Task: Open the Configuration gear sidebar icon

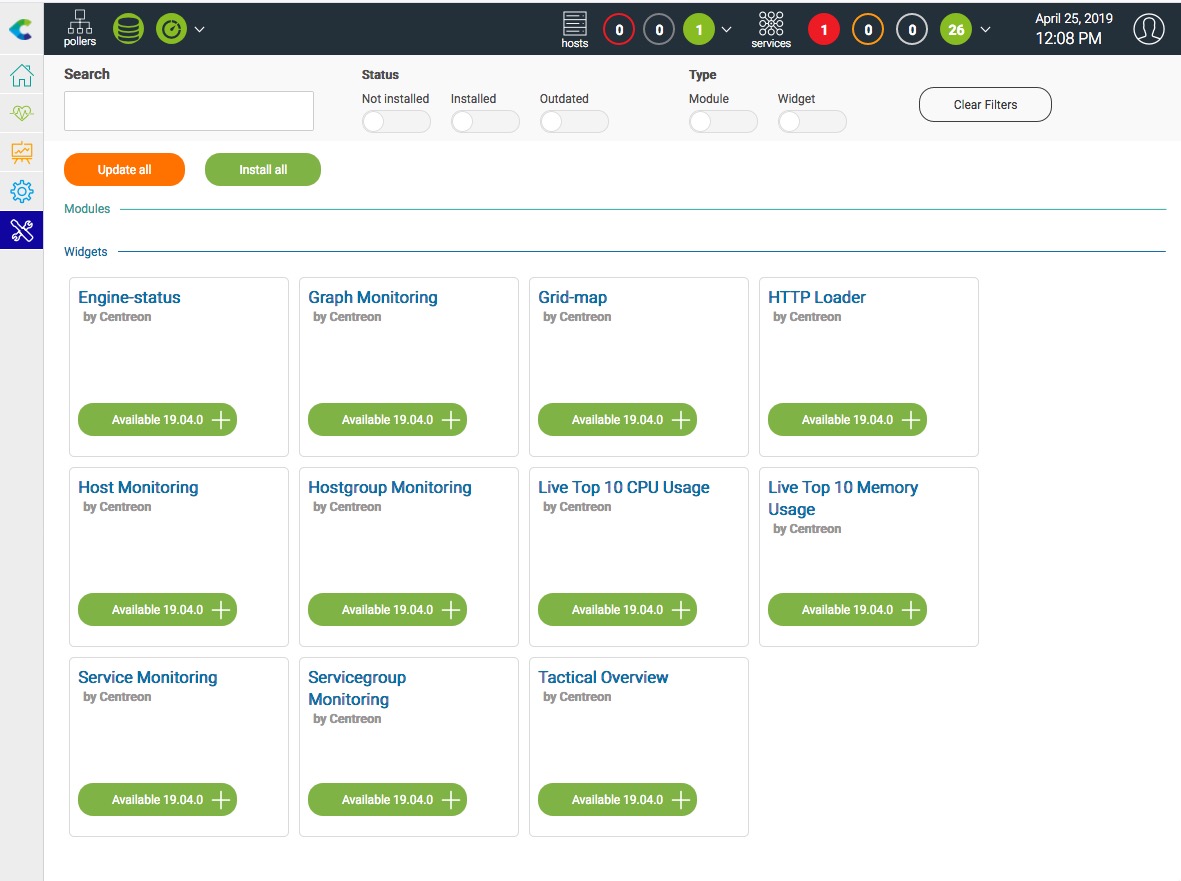Action: (22, 191)
